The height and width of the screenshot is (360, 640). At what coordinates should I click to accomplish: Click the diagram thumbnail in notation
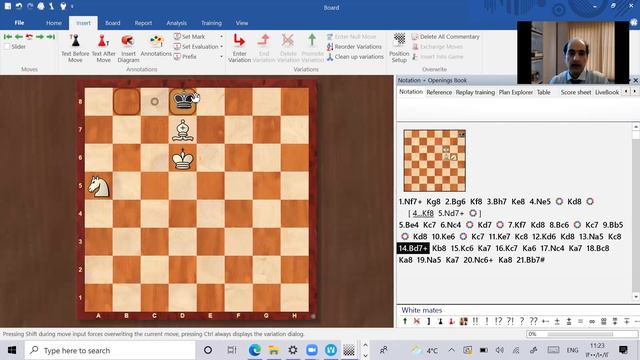pyautogui.click(x=434, y=160)
